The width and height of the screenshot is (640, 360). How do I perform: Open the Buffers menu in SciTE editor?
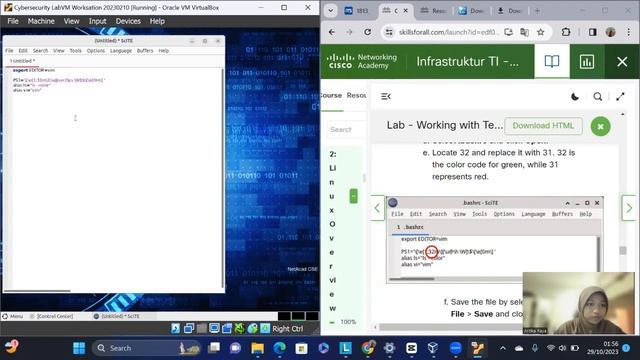[x=145, y=51]
